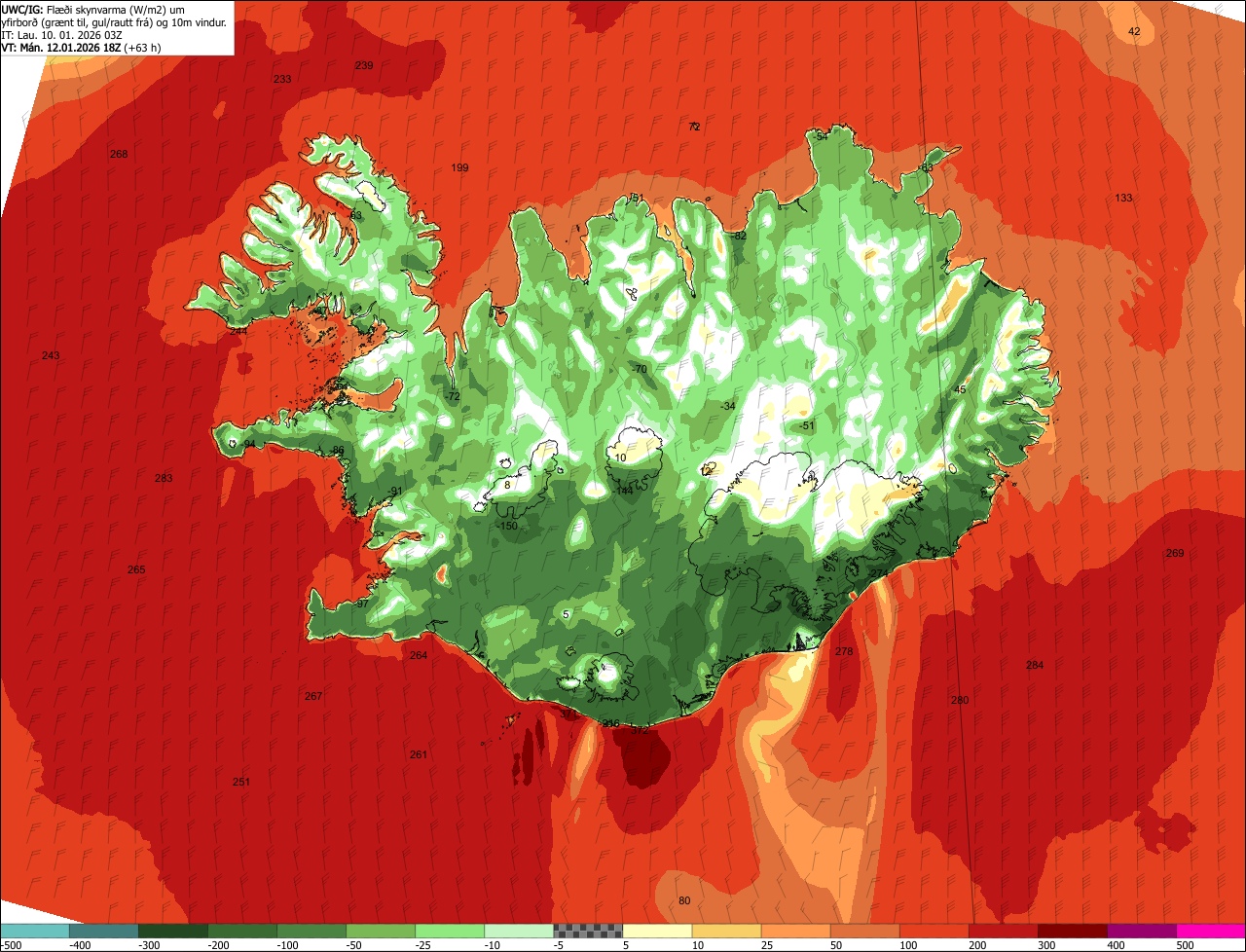
Task: Click the map value '243'
Action: pos(51,355)
